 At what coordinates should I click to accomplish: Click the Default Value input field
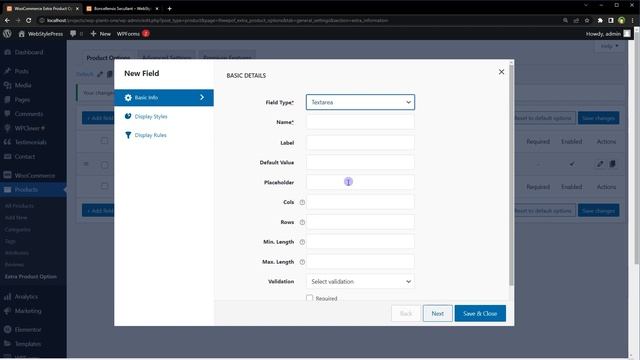click(360, 162)
